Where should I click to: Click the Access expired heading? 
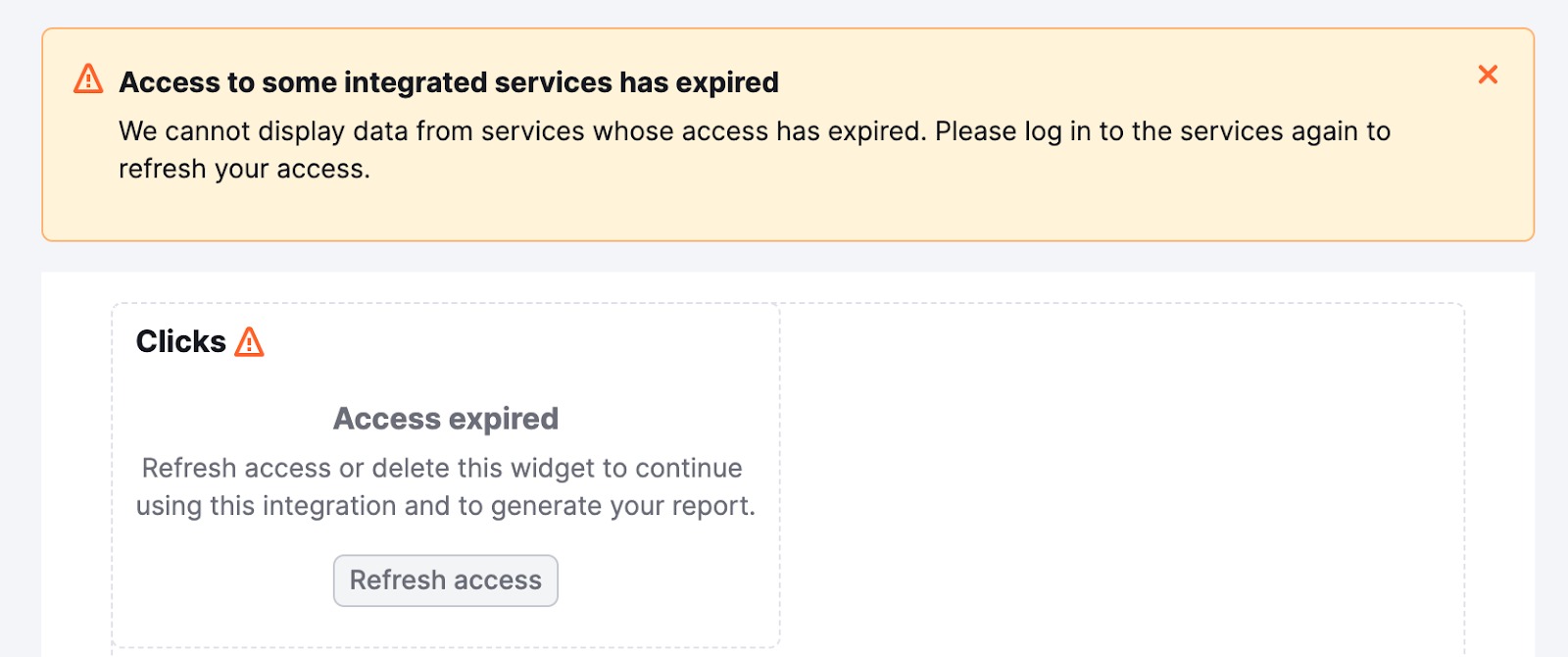[x=446, y=418]
